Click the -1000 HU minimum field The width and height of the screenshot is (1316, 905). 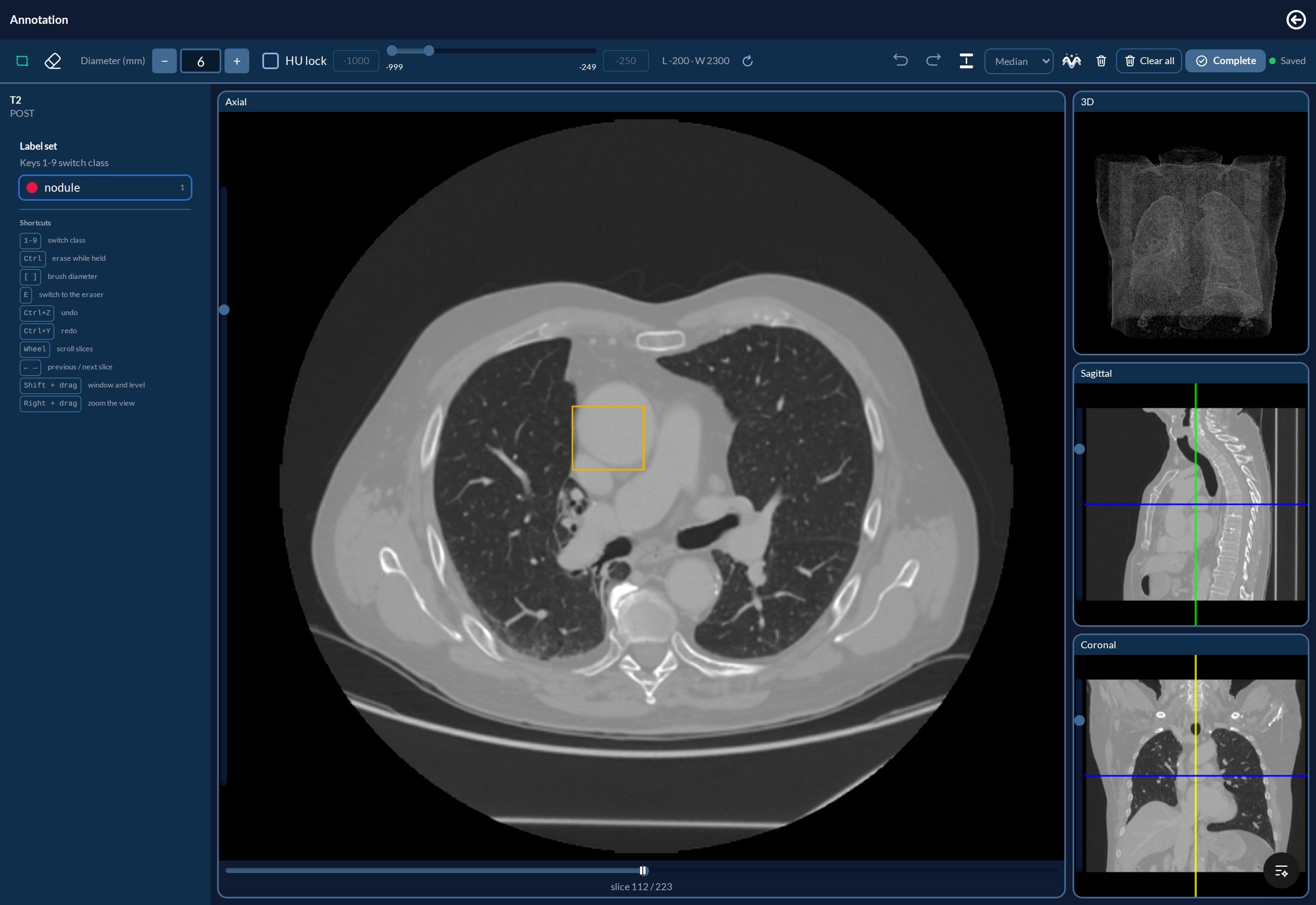[356, 60]
